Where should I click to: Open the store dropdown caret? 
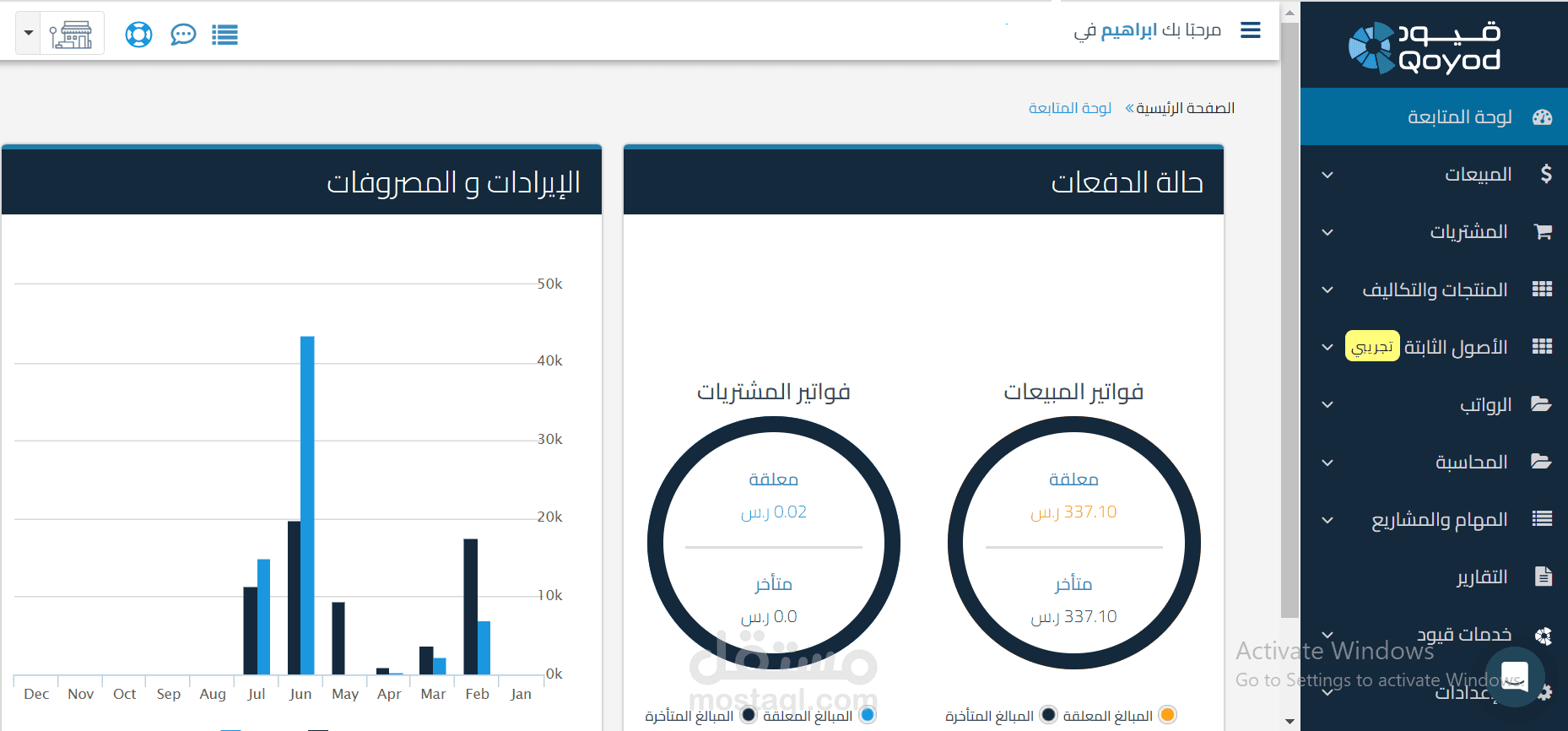click(29, 33)
